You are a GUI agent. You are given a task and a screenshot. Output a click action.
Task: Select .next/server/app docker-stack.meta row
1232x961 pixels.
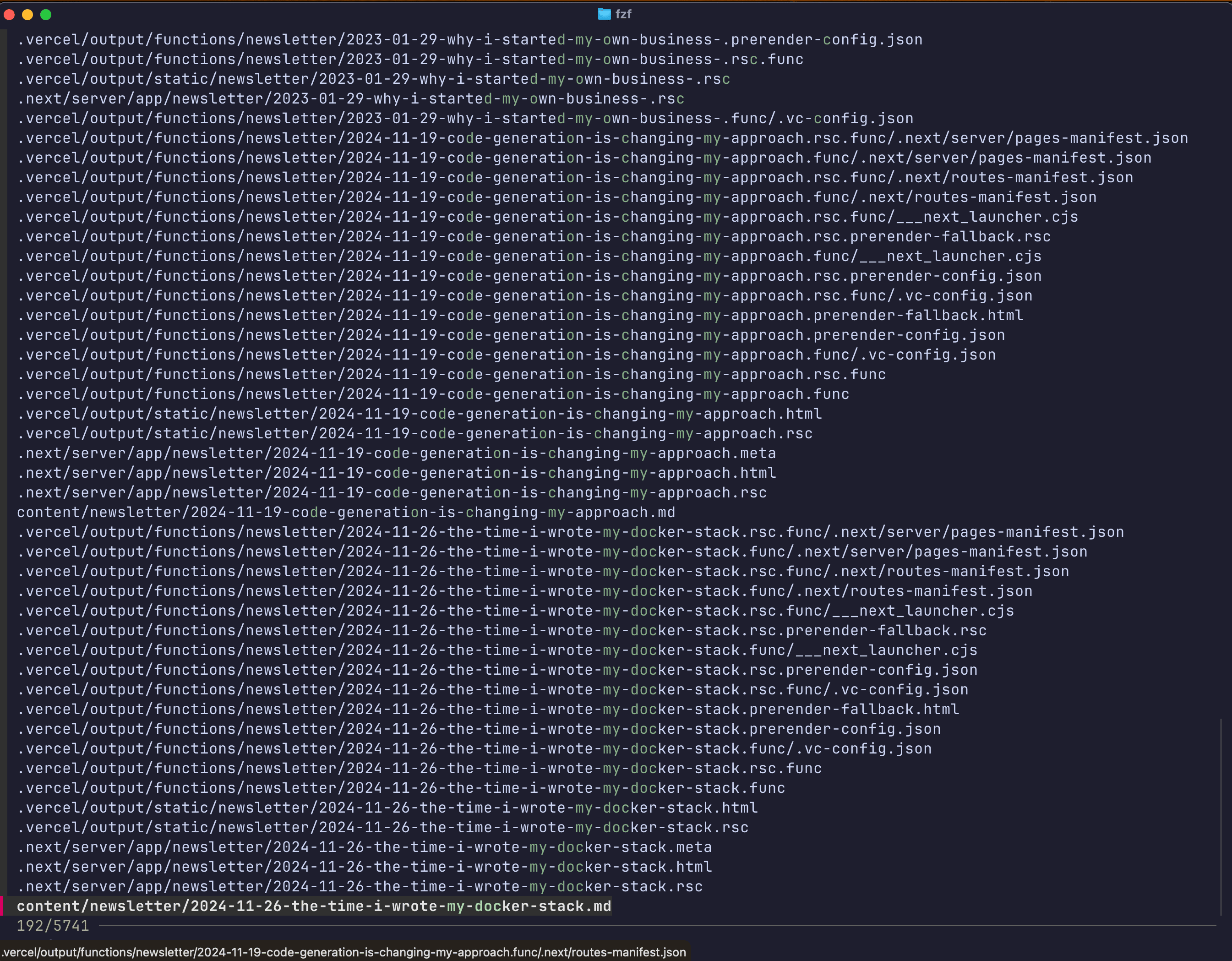[x=365, y=847]
